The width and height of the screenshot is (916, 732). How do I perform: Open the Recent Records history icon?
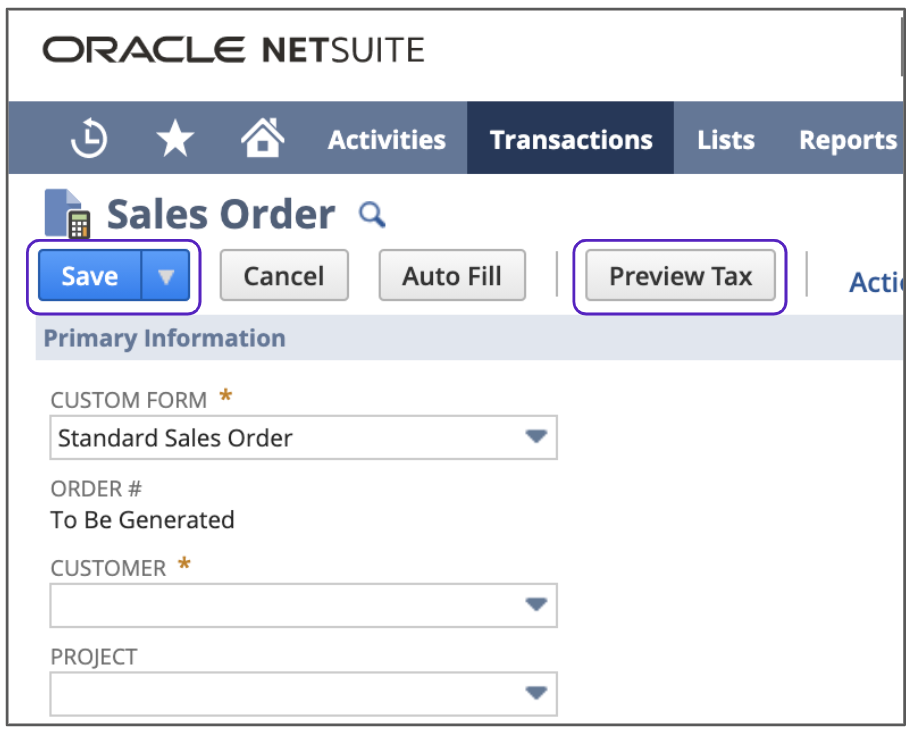point(90,139)
